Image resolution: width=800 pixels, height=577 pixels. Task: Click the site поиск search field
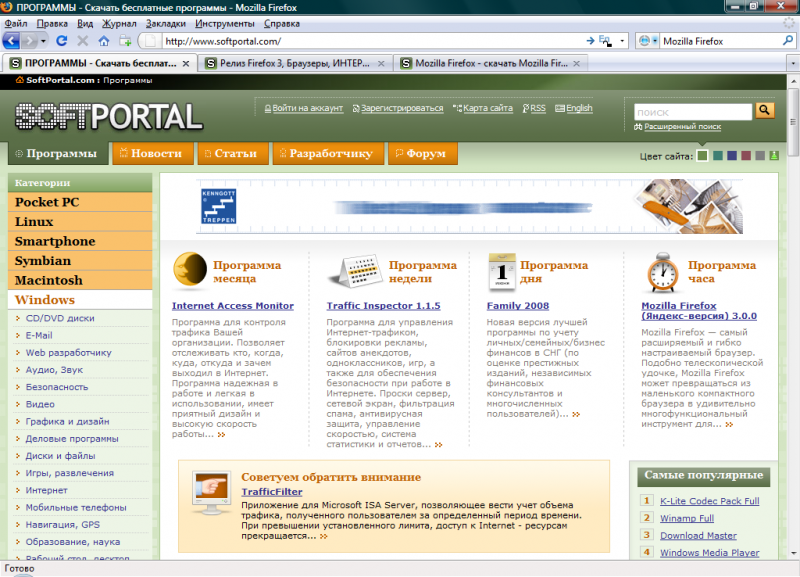[693, 112]
